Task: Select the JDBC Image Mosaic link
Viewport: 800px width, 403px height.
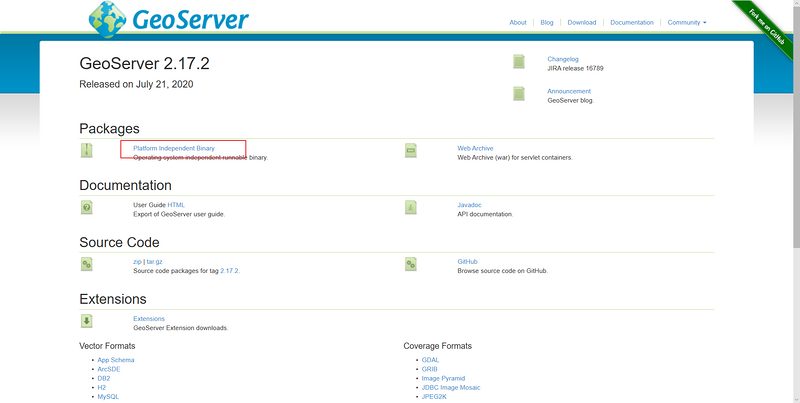Action: 451,388
